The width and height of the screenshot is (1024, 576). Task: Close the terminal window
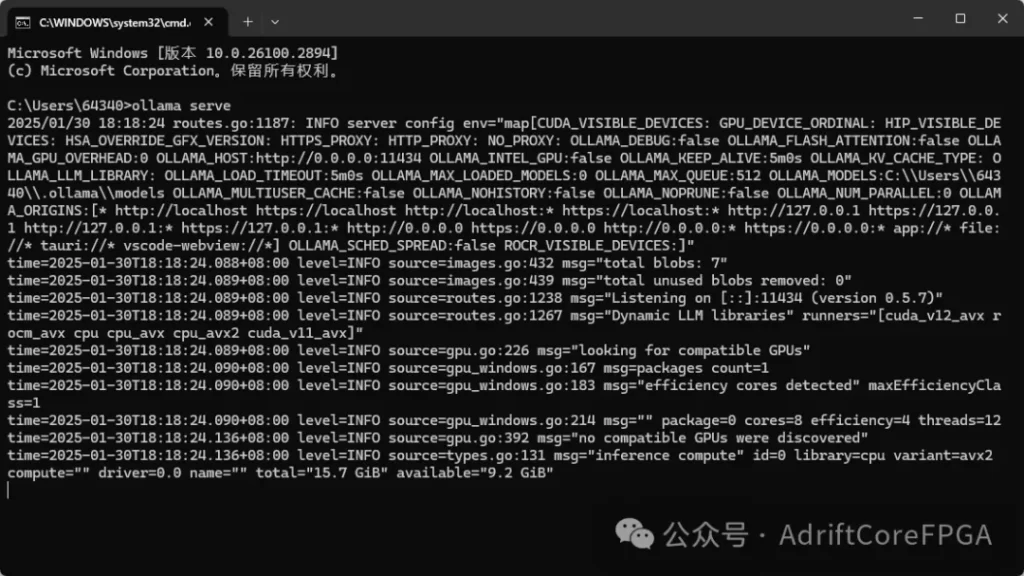pyautogui.click(x=1002, y=18)
